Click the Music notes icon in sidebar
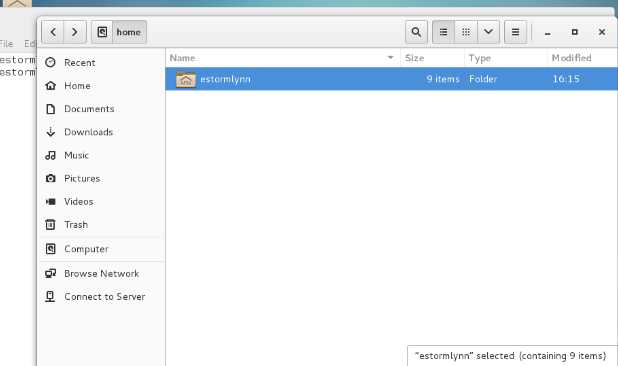This screenshot has width=618, height=366. tap(50, 155)
